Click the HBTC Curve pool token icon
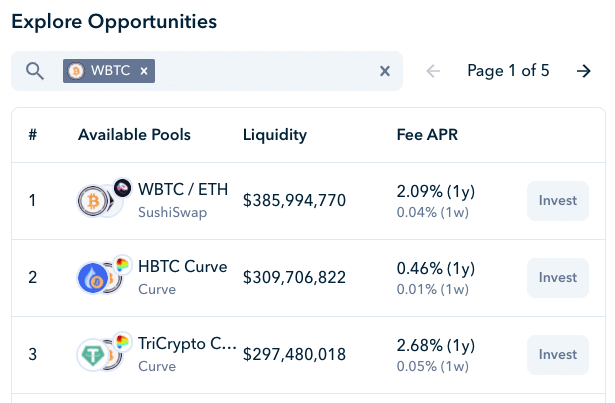The height and width of the screenshot is (403, 615). pos(93,278)
